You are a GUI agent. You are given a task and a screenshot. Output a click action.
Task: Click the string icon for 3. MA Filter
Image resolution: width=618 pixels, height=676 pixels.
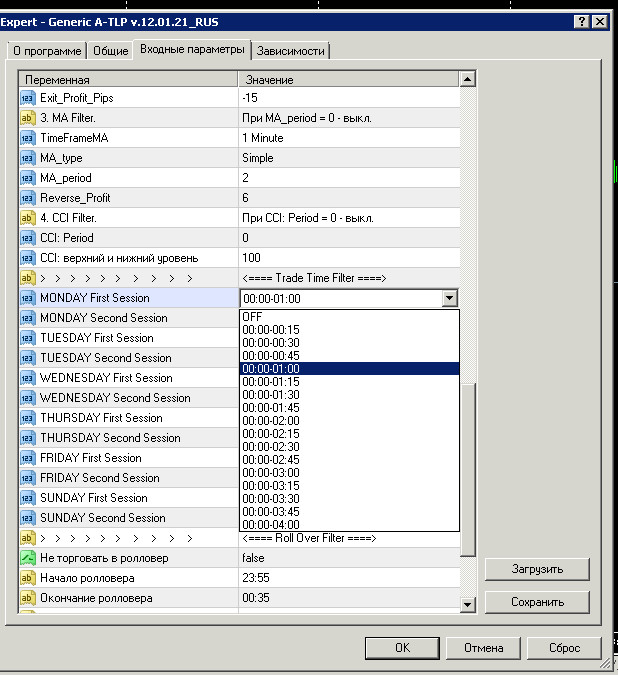pos(27,118)
